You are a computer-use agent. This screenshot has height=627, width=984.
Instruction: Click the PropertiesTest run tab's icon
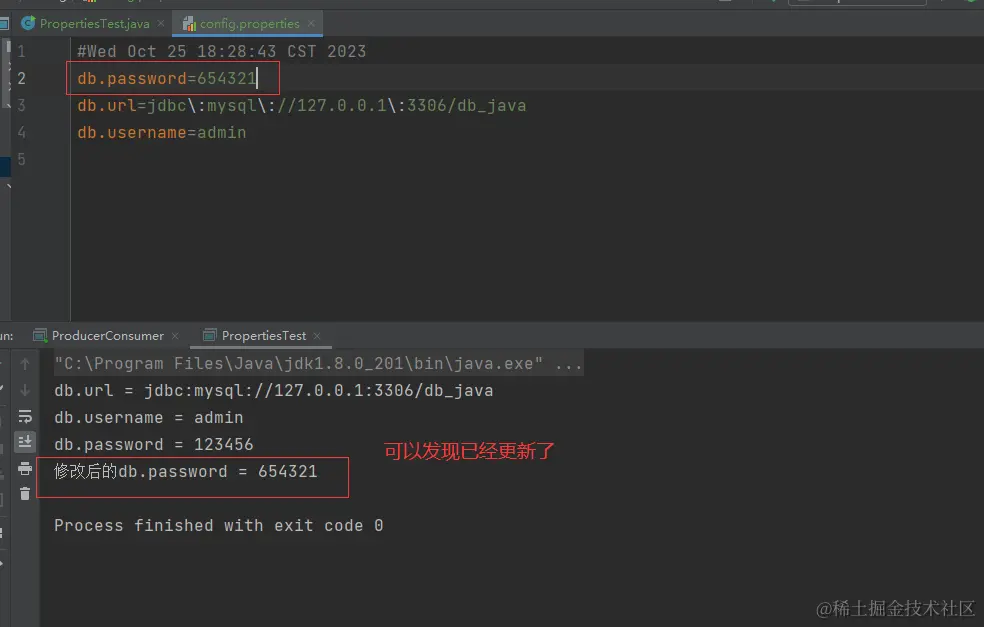(x=210, y=336)
